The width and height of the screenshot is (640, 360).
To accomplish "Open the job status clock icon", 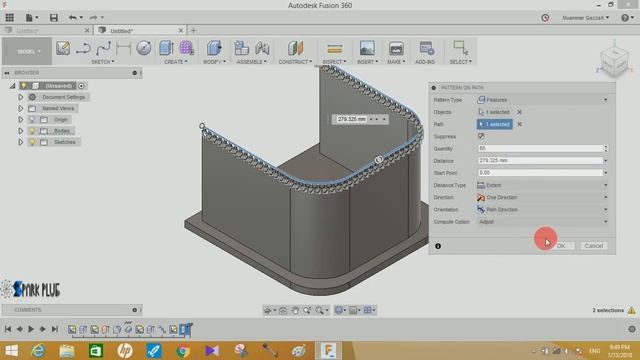I will pyautogui.click(x=545, y=18).
